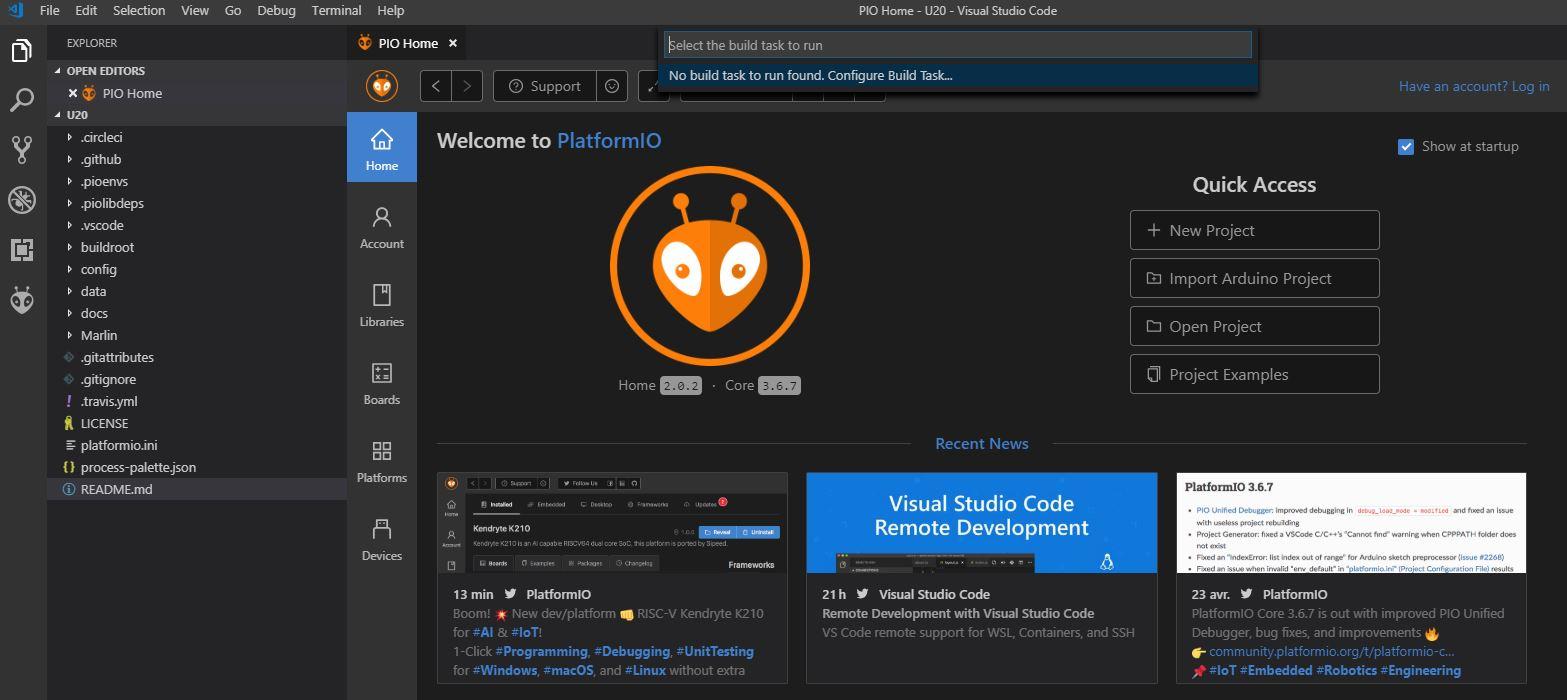Open the PlatformIO alien icon in activity bar

pyautogui.click(x=22, y=299)
